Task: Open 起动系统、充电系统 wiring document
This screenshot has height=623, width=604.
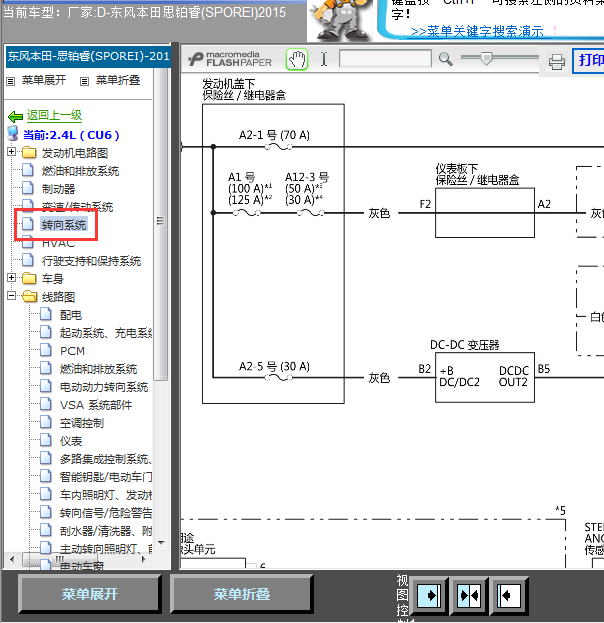Action: 106,333
